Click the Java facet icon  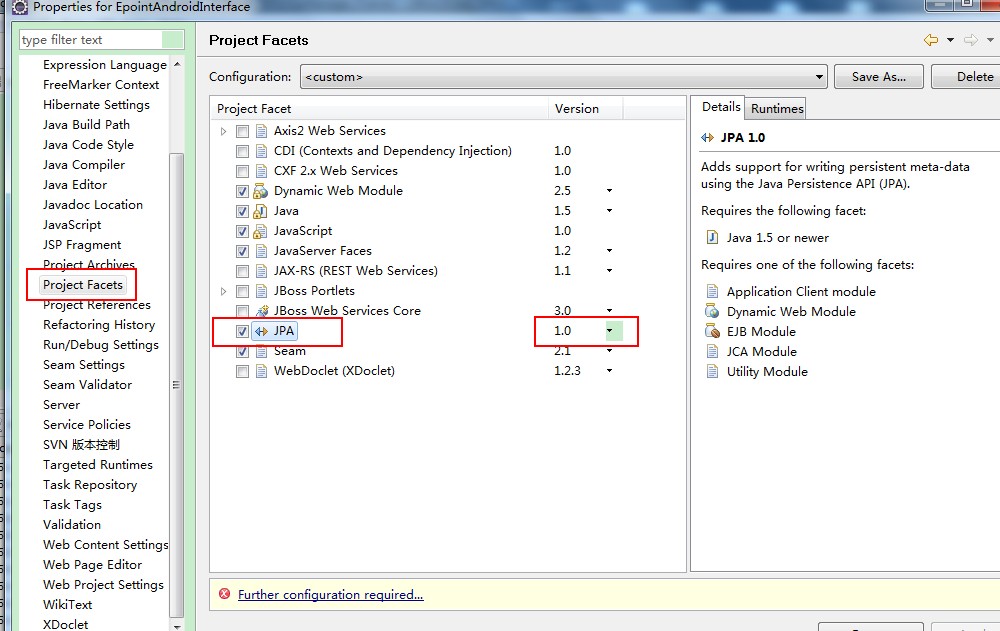260,211
